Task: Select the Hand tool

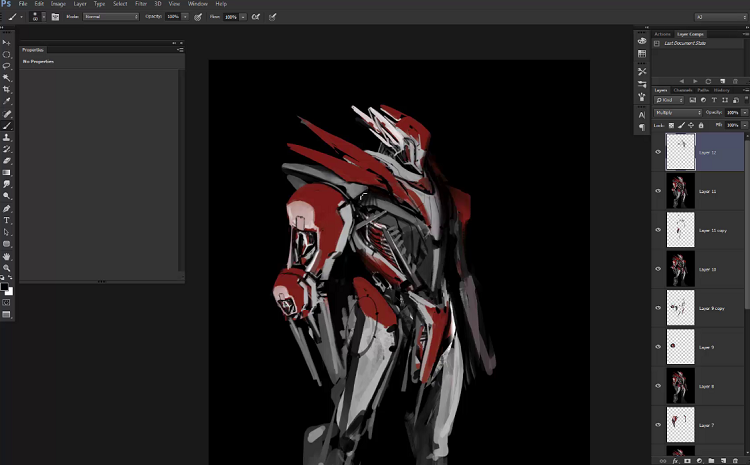Action: 6,256
